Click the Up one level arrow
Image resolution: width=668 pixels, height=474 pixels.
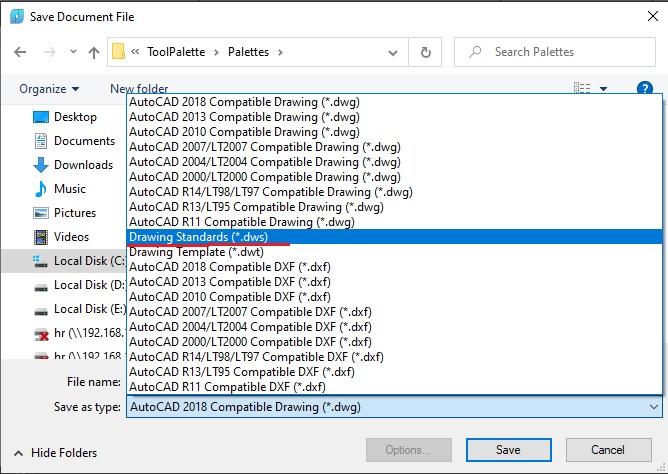(94, 52)
